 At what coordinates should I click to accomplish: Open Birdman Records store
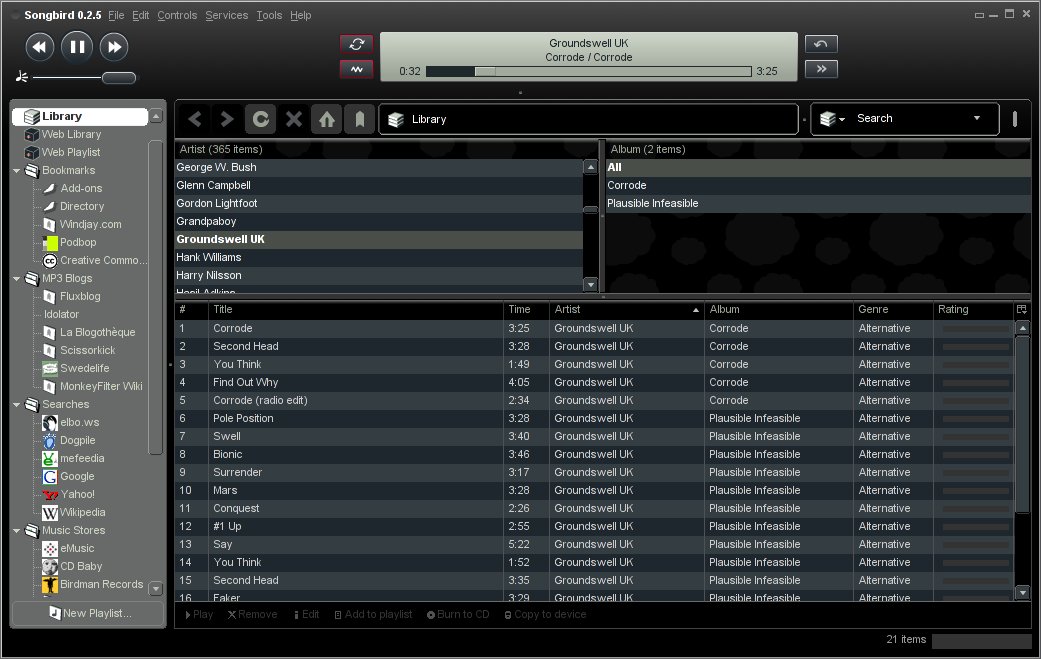[101, 584]
